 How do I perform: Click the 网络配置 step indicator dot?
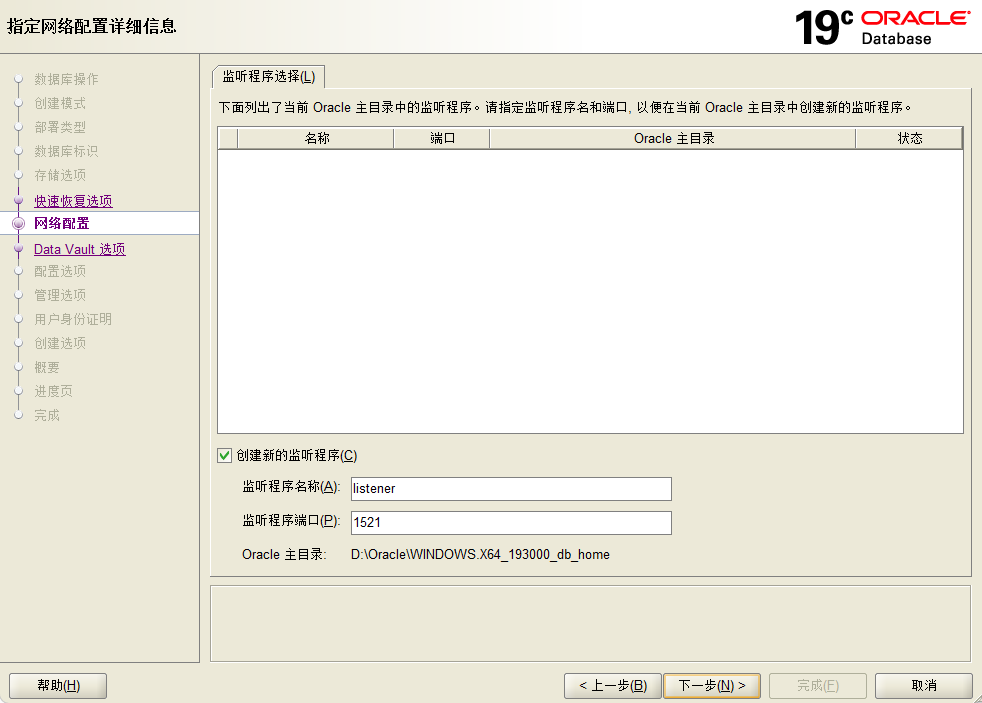[18, 224]
